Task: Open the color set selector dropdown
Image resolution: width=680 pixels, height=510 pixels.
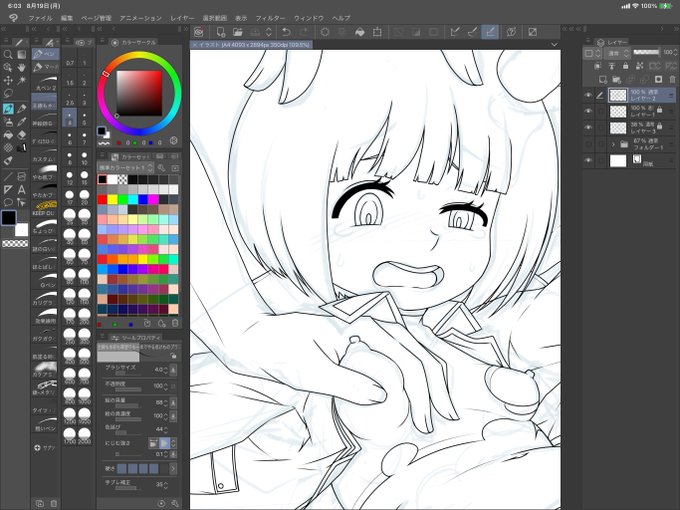Action: (125, 167)
